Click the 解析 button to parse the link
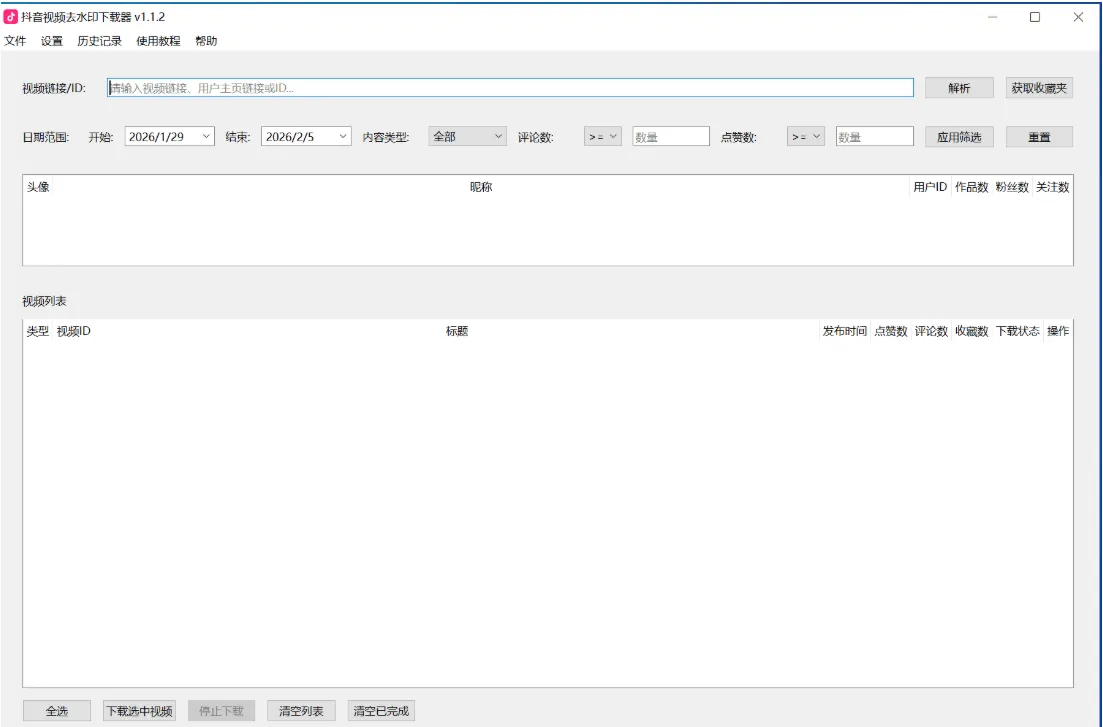Viewport: 1103px width, 727px height. pyautogui.click(x=961, y=87)
